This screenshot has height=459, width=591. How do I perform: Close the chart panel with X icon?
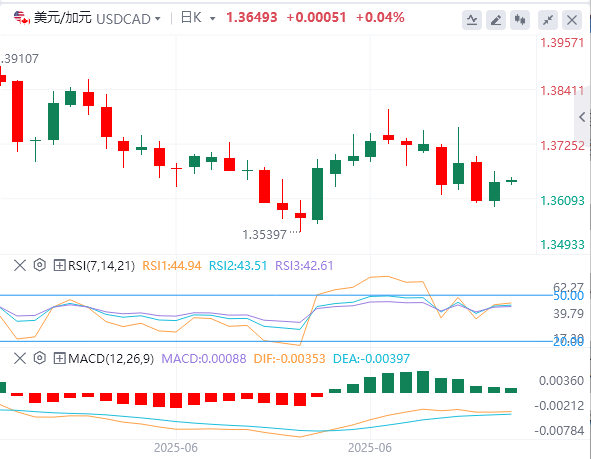572,20
